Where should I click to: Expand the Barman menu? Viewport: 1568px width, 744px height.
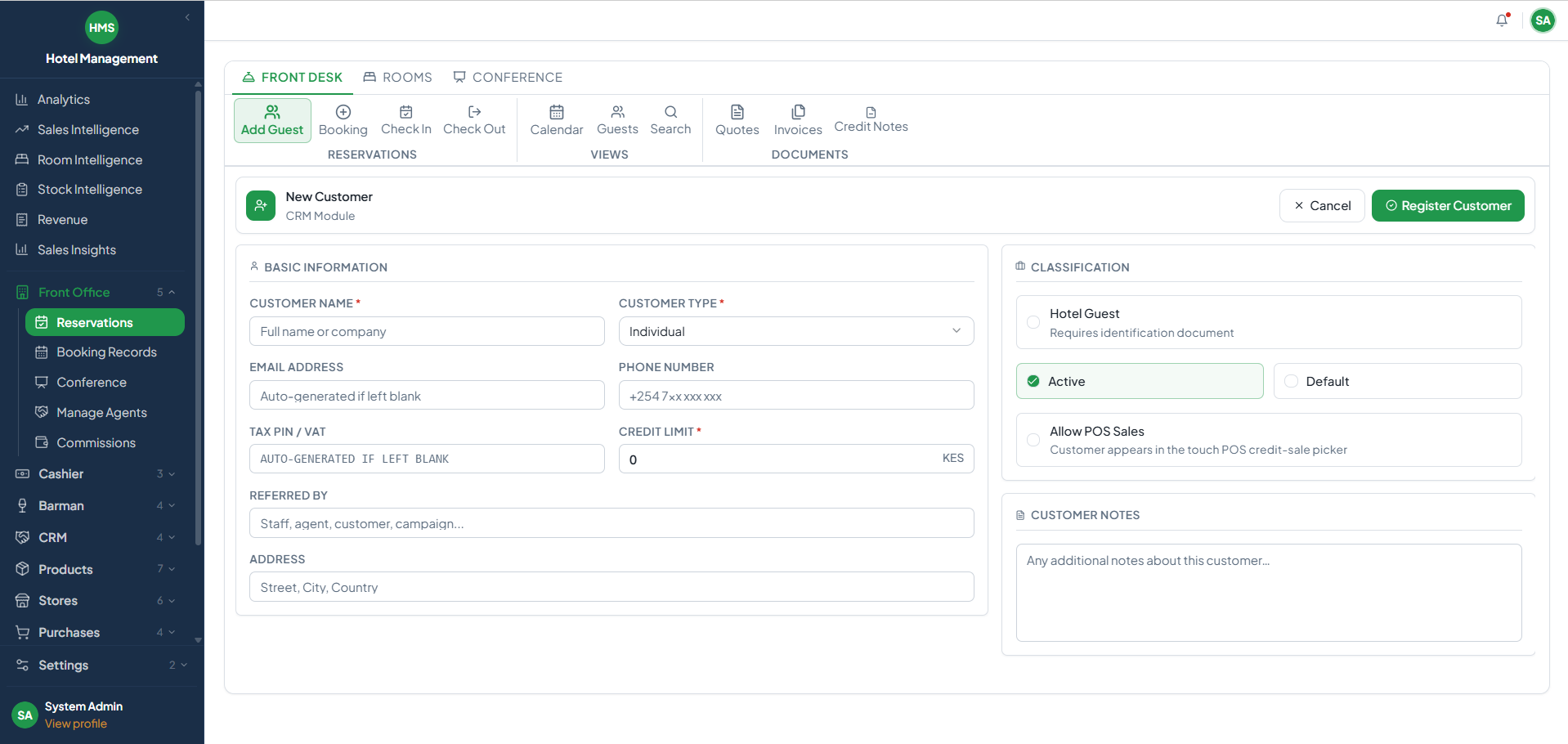(98, 506)
